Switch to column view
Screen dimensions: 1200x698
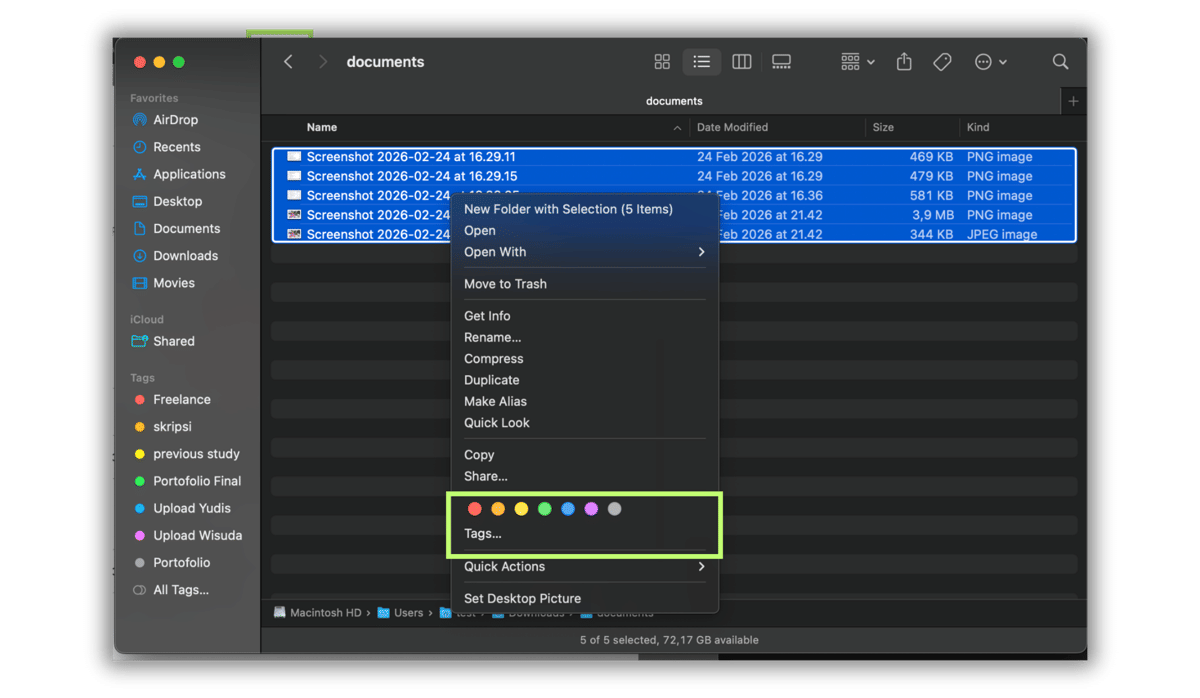[741, 61]
